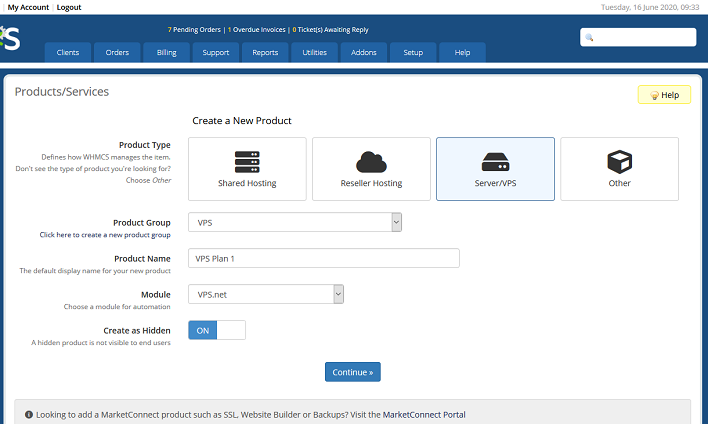Select the Server/VPS product type
The height and width of the screenshot is (424, 708).
[495, 169]
